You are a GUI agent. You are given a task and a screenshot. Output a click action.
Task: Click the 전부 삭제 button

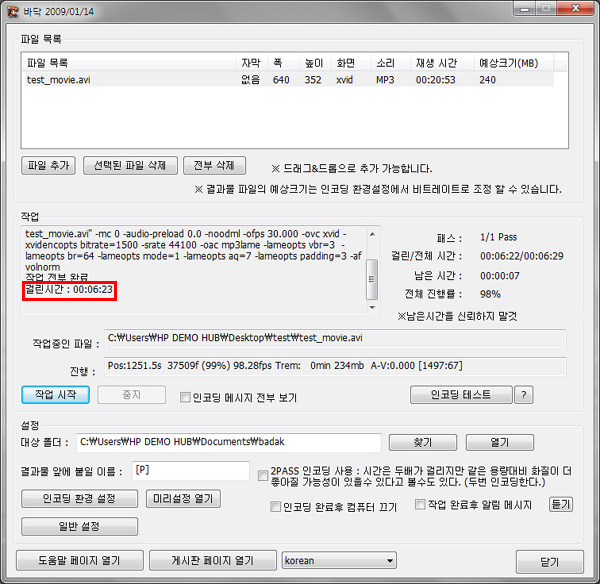[212, 165]
